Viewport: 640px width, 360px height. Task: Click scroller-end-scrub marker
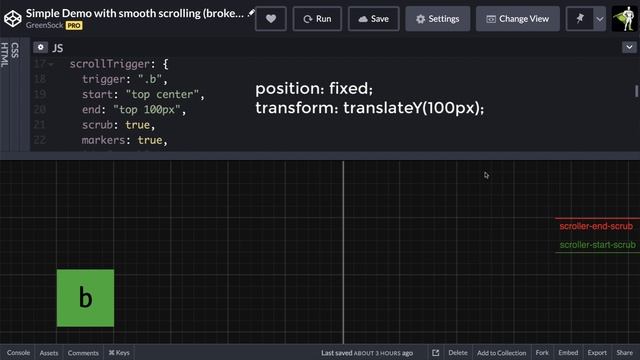(596, 226)
